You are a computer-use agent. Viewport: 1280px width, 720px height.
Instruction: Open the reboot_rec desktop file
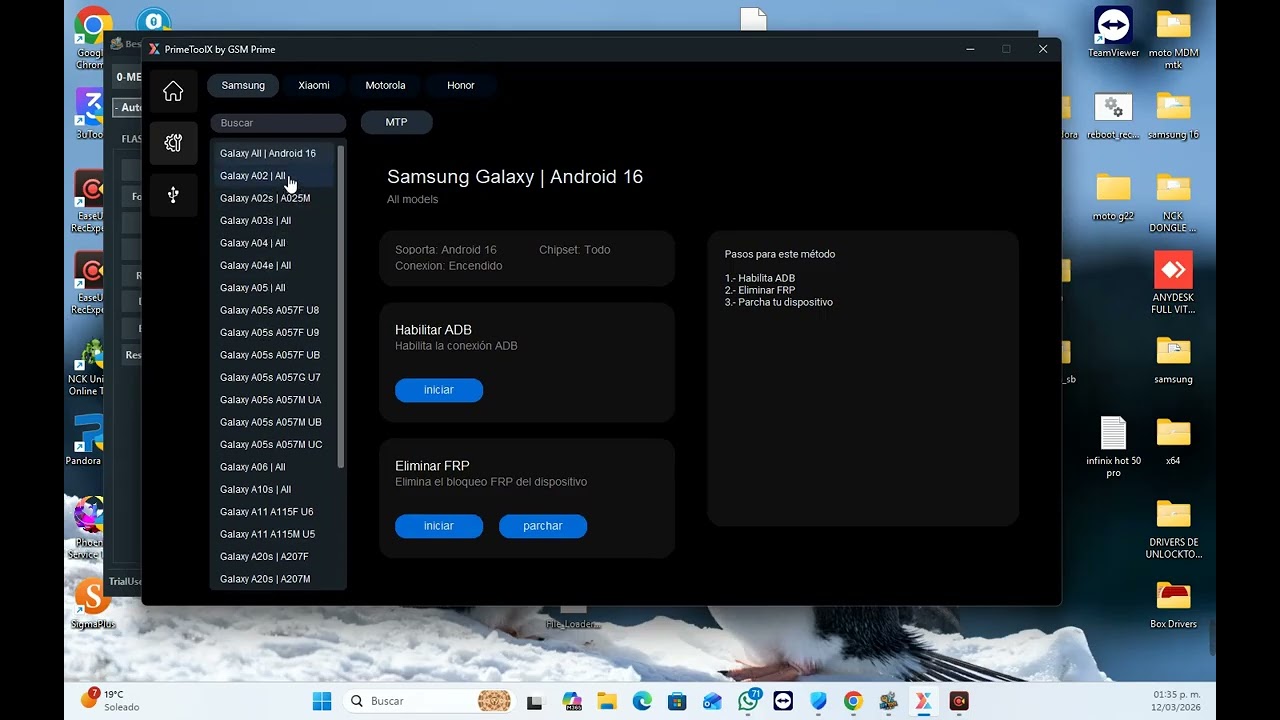click(1113, 116)
